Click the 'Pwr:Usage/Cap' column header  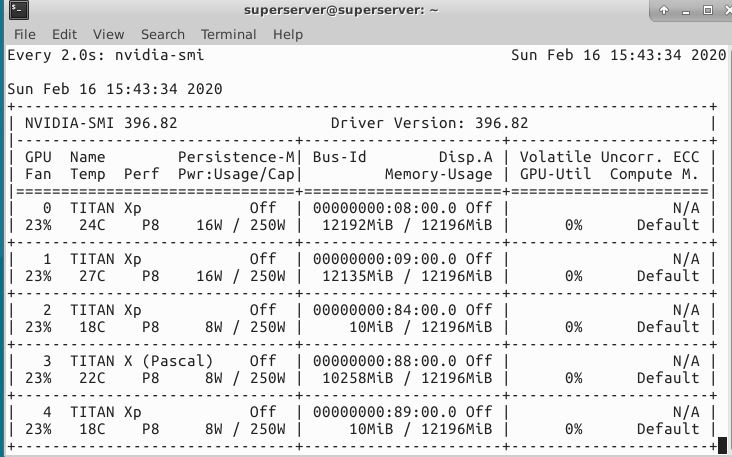236,174
